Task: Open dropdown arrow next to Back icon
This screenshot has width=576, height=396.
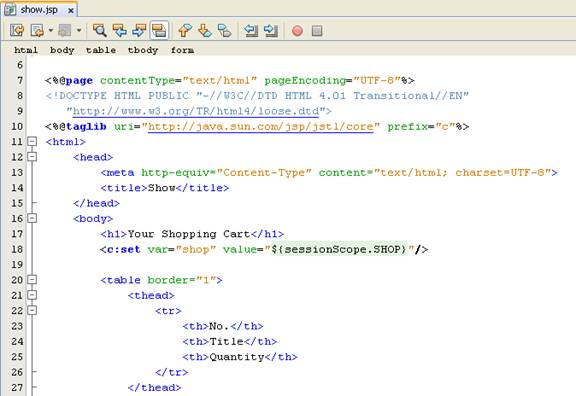Action: point(51,30)
